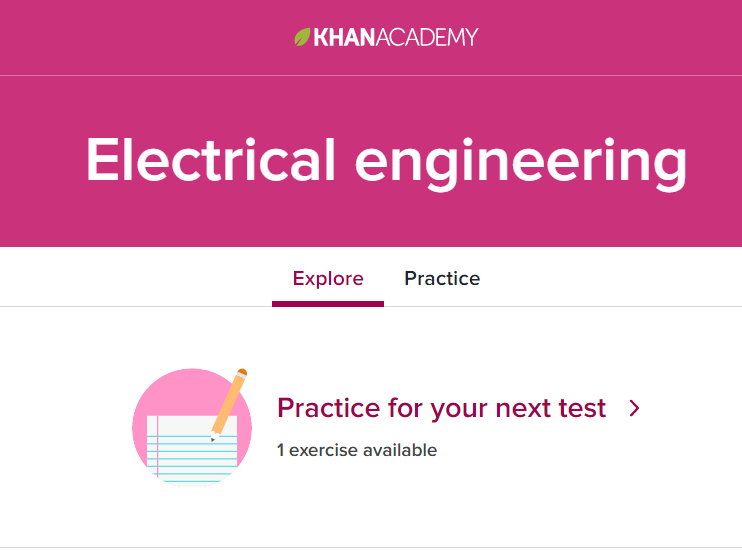Switch to the Practice tab

[x=442, y=278]
